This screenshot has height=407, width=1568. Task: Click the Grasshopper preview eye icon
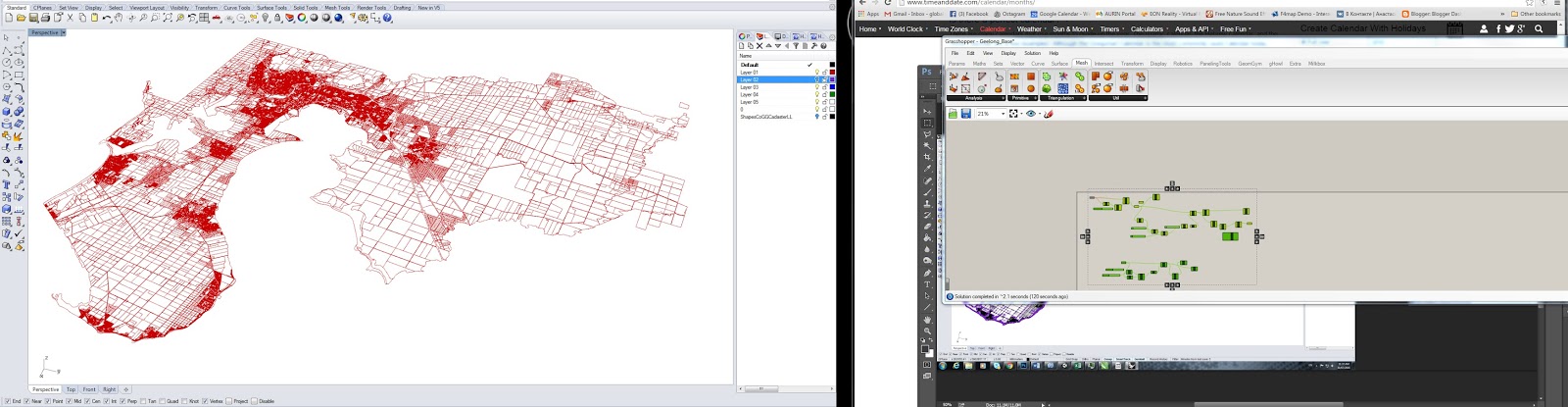point(1030,114)
